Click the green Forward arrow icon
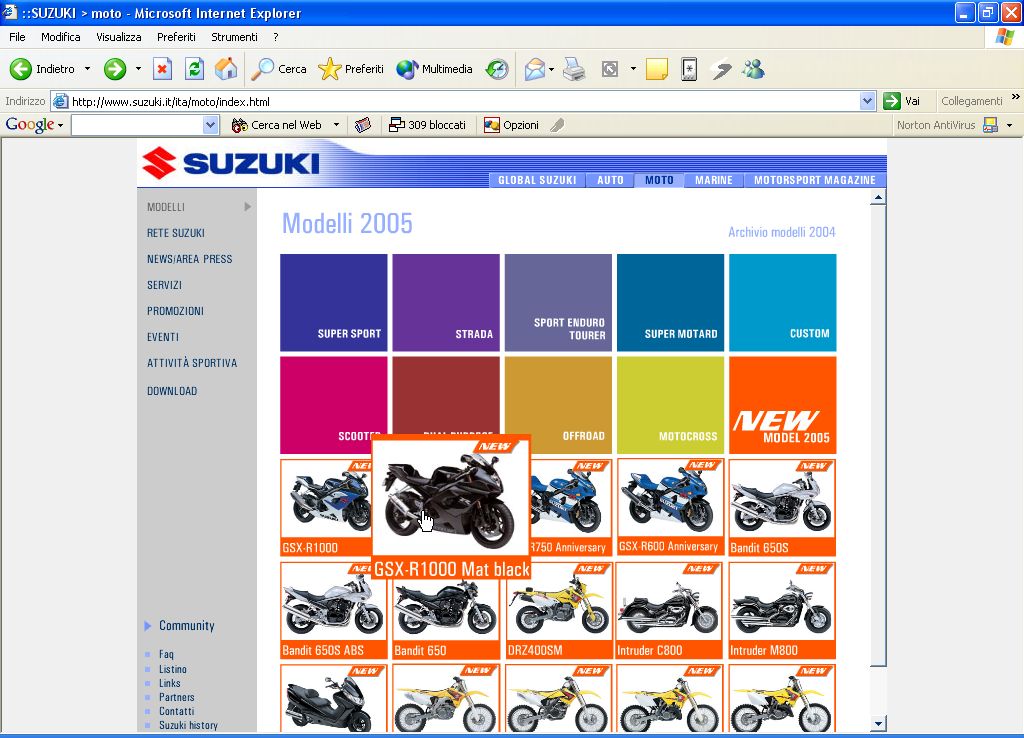This screenshot has height=738, width=1024. tap(115, 69)
